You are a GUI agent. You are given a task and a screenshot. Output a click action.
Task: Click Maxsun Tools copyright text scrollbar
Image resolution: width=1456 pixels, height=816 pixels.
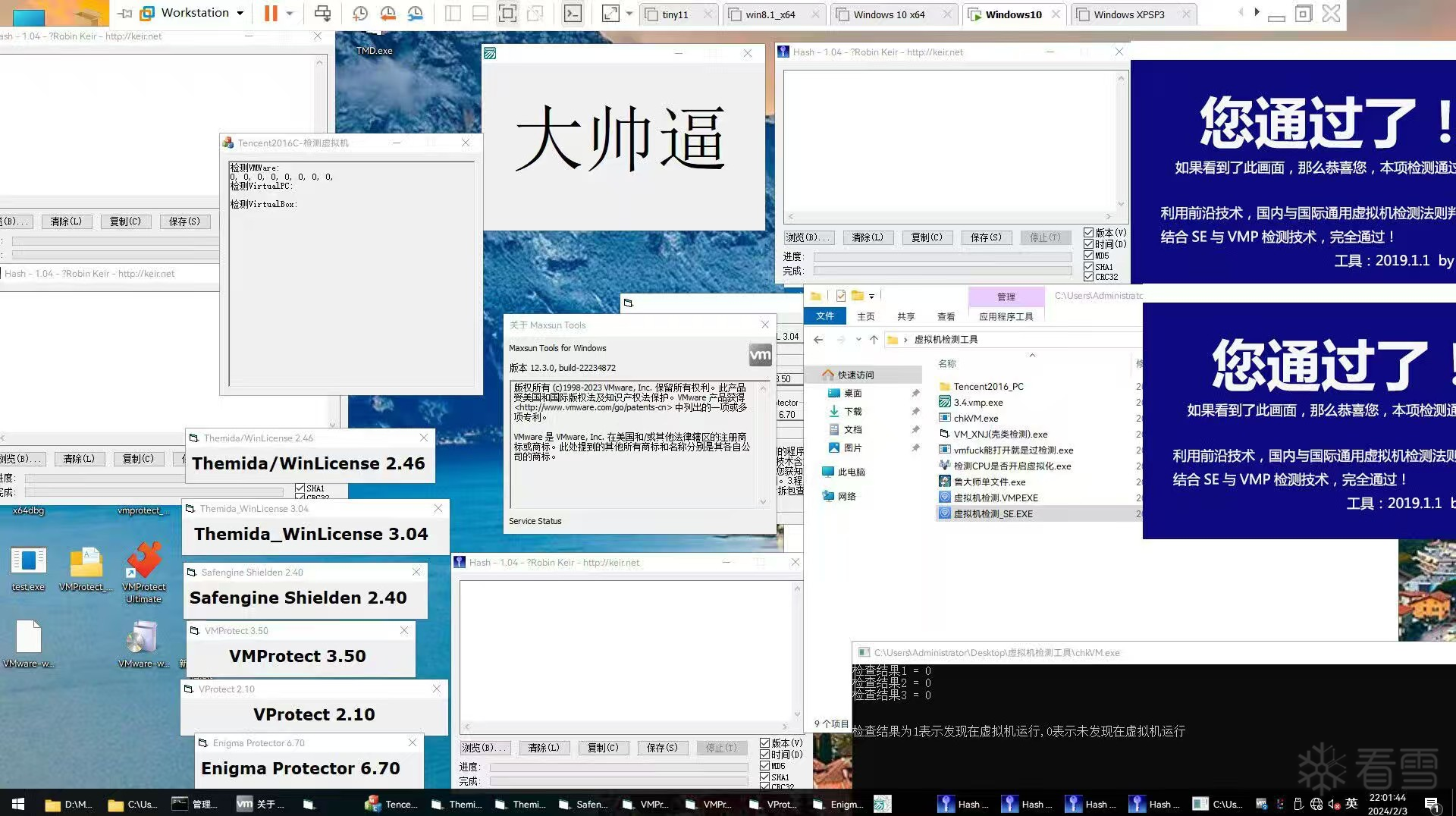(x=763, y=444)
